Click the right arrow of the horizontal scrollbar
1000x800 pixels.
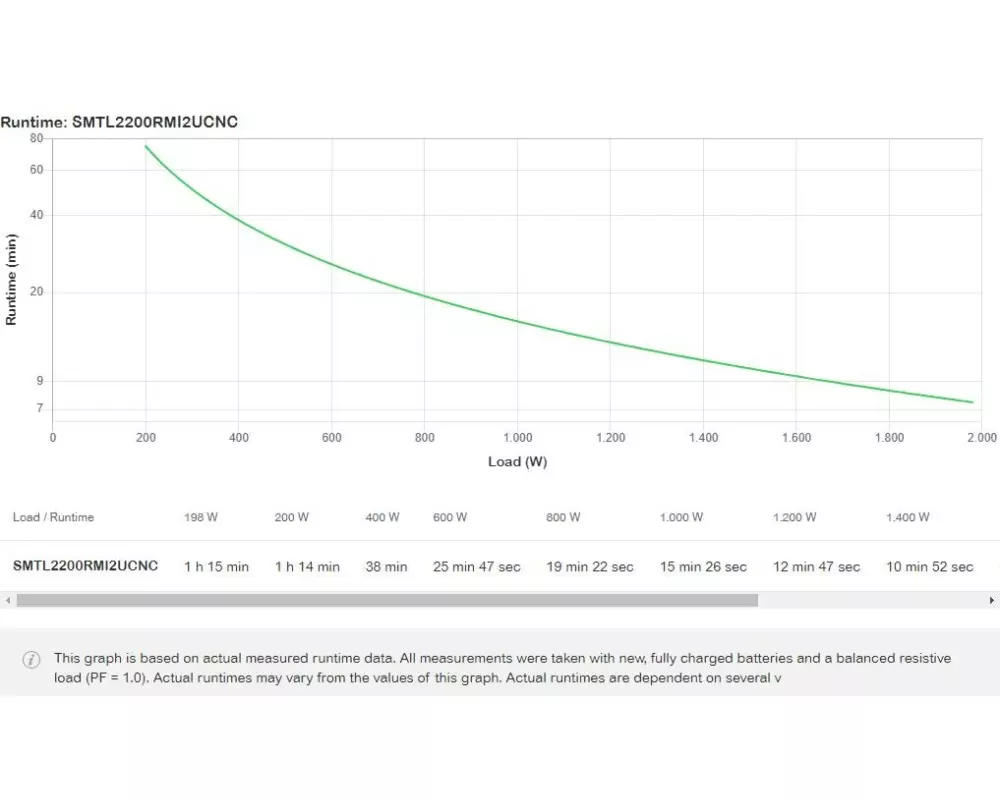992,600
